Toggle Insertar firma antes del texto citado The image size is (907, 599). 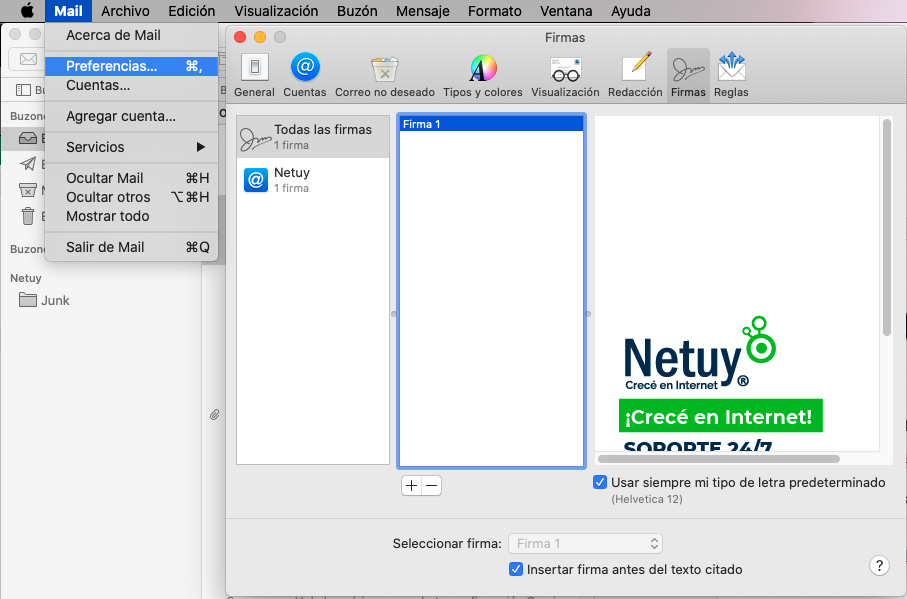[515, 569]
